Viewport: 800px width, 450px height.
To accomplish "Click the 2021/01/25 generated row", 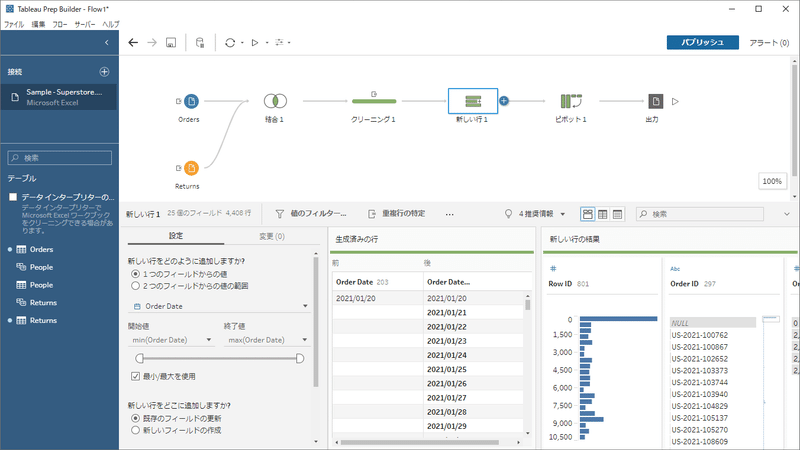I will click(446, 369).
